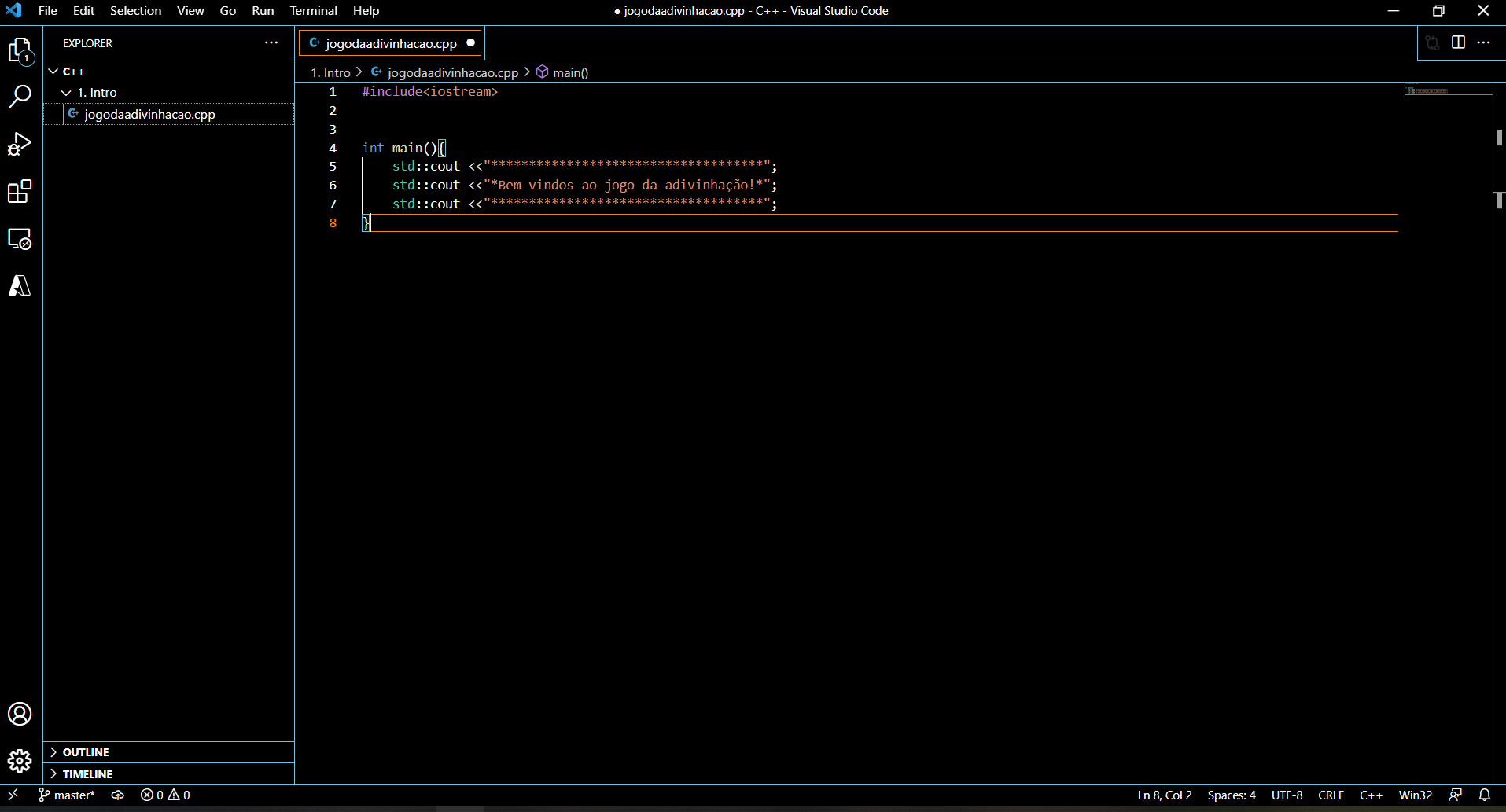This screenshot has height=812, width=1506.
Task: Expand the OUTLINE section
Action: coord(168,752)
